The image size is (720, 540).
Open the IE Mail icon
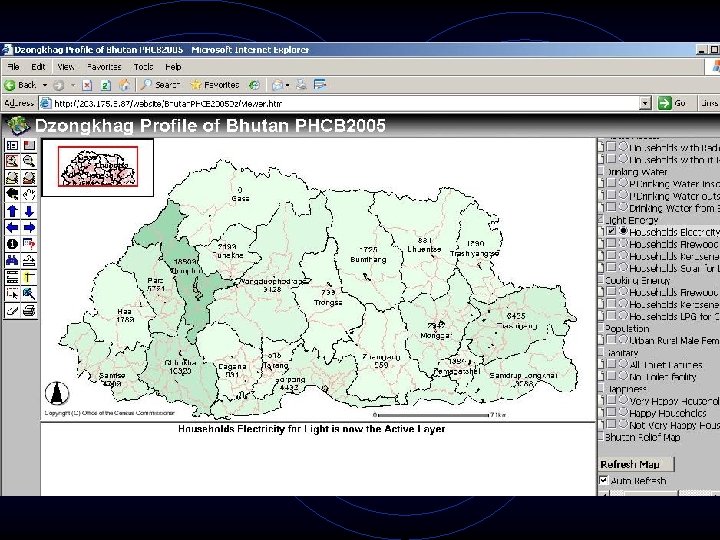[277, 85]
